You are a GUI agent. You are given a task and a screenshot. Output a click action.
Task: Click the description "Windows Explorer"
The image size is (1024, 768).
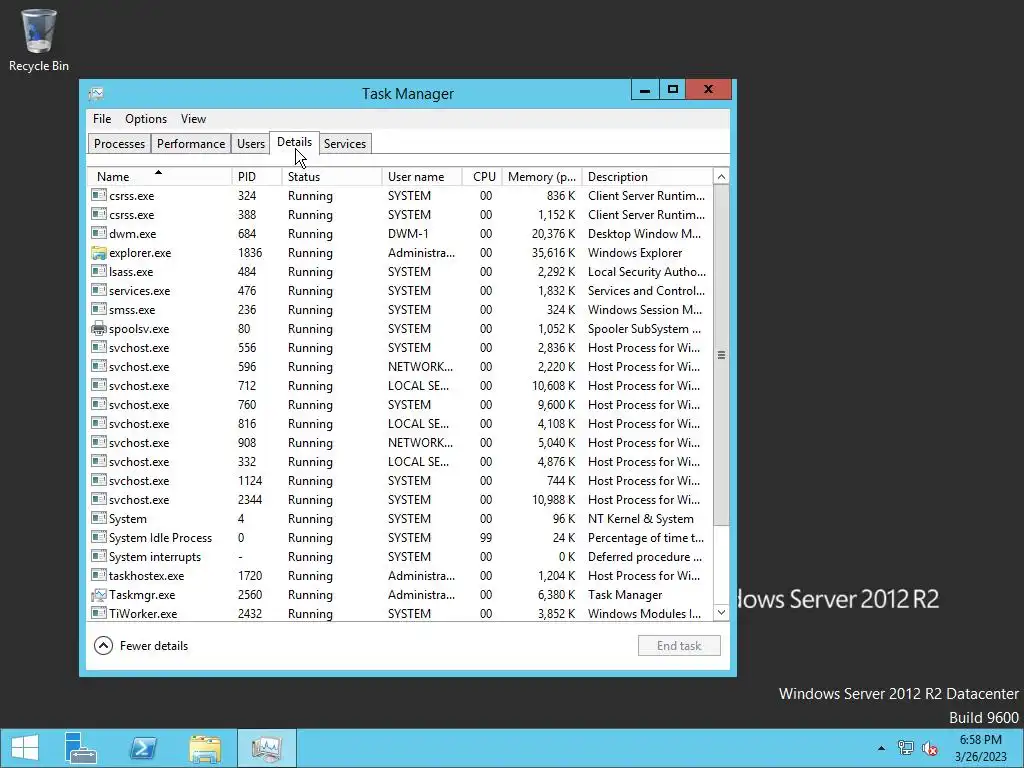[635, 253]
